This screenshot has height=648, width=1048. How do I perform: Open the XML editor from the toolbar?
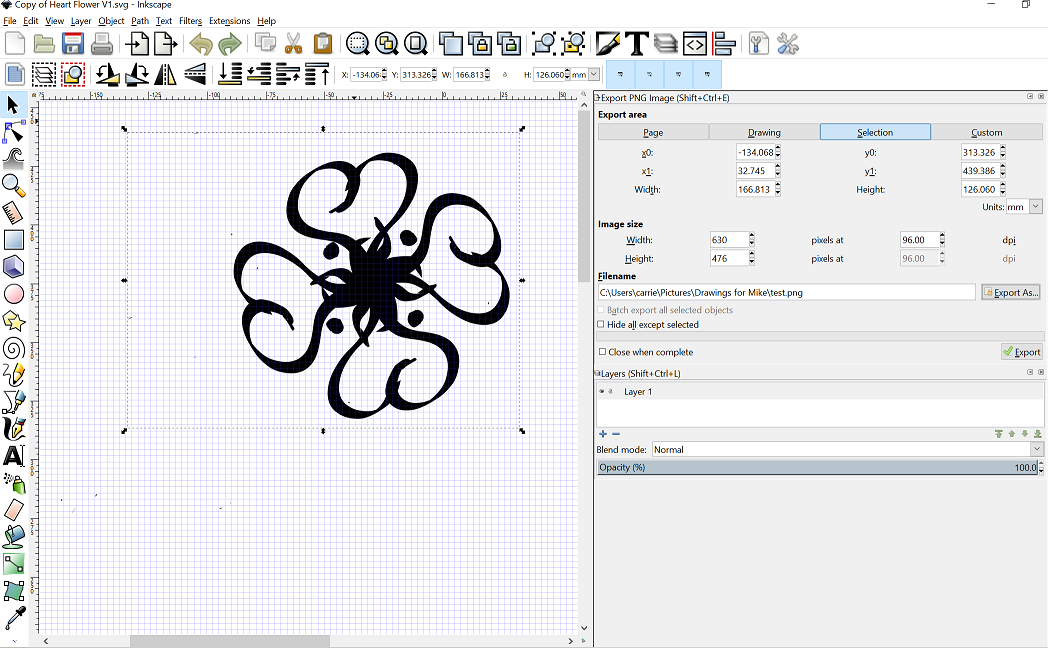point(694,44)
